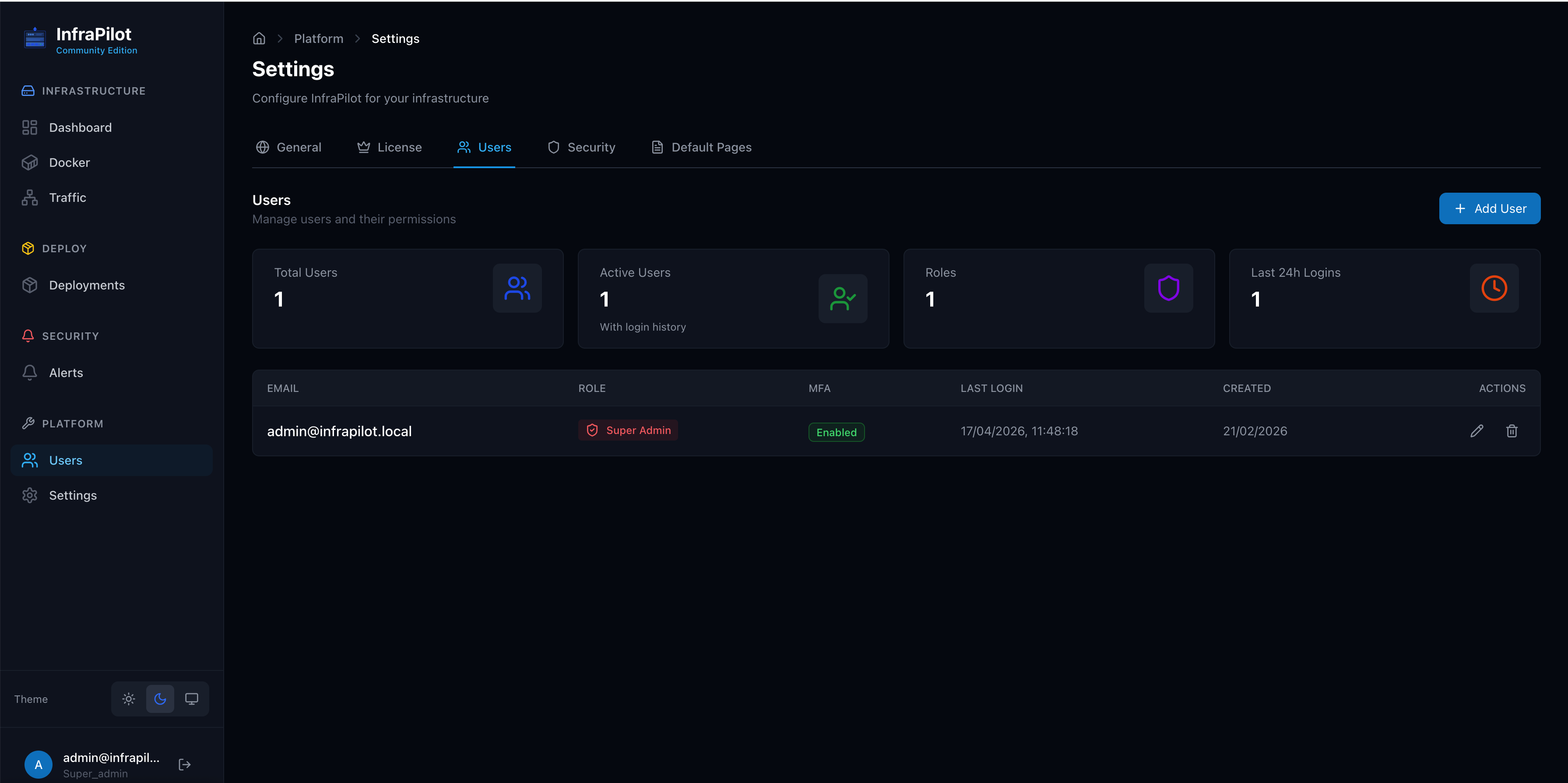Click the Infrastructure section header icon
Image resolution: width=1568 pixels, height=783 pixels.
[x=28, y=91]
